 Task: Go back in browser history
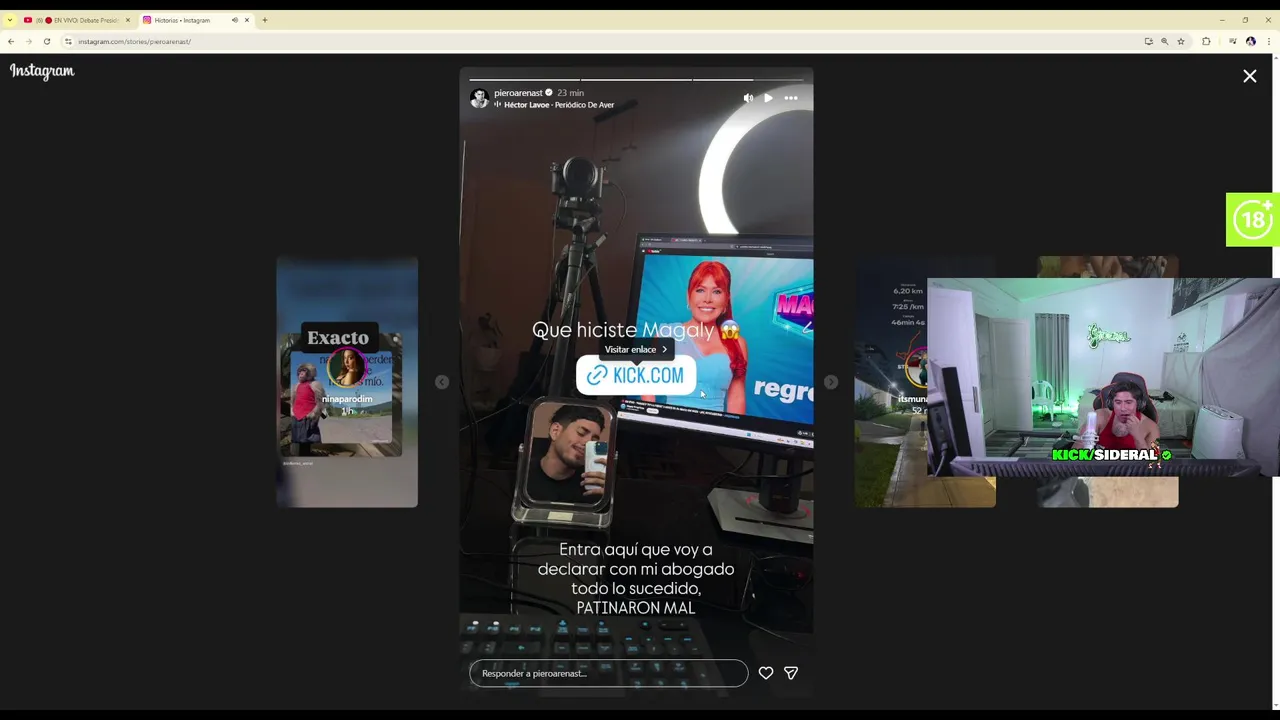11,41
